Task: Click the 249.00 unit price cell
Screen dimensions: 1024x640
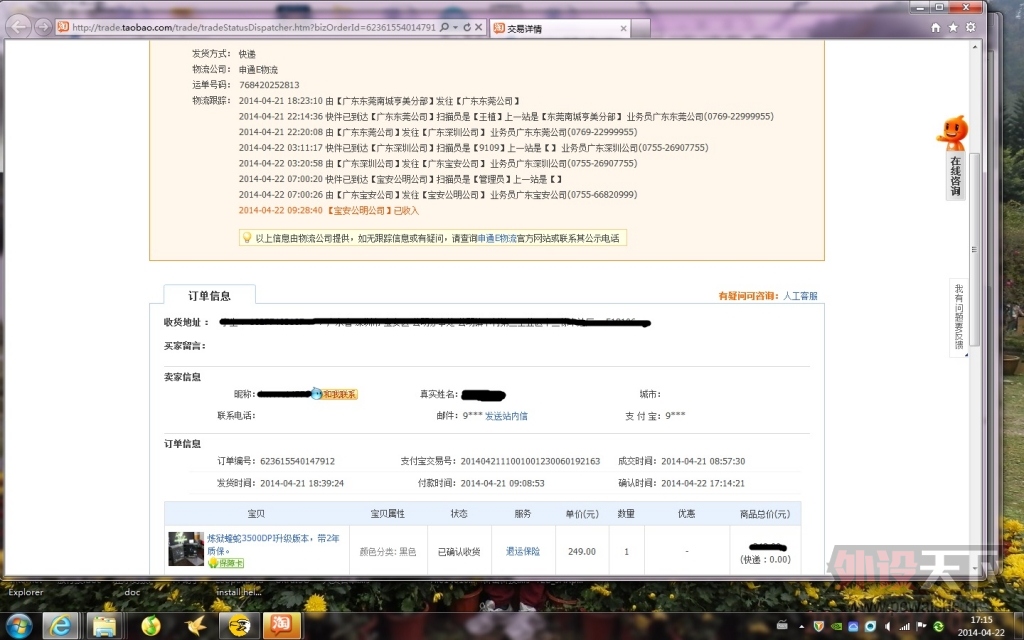Action: click(582, 551)
